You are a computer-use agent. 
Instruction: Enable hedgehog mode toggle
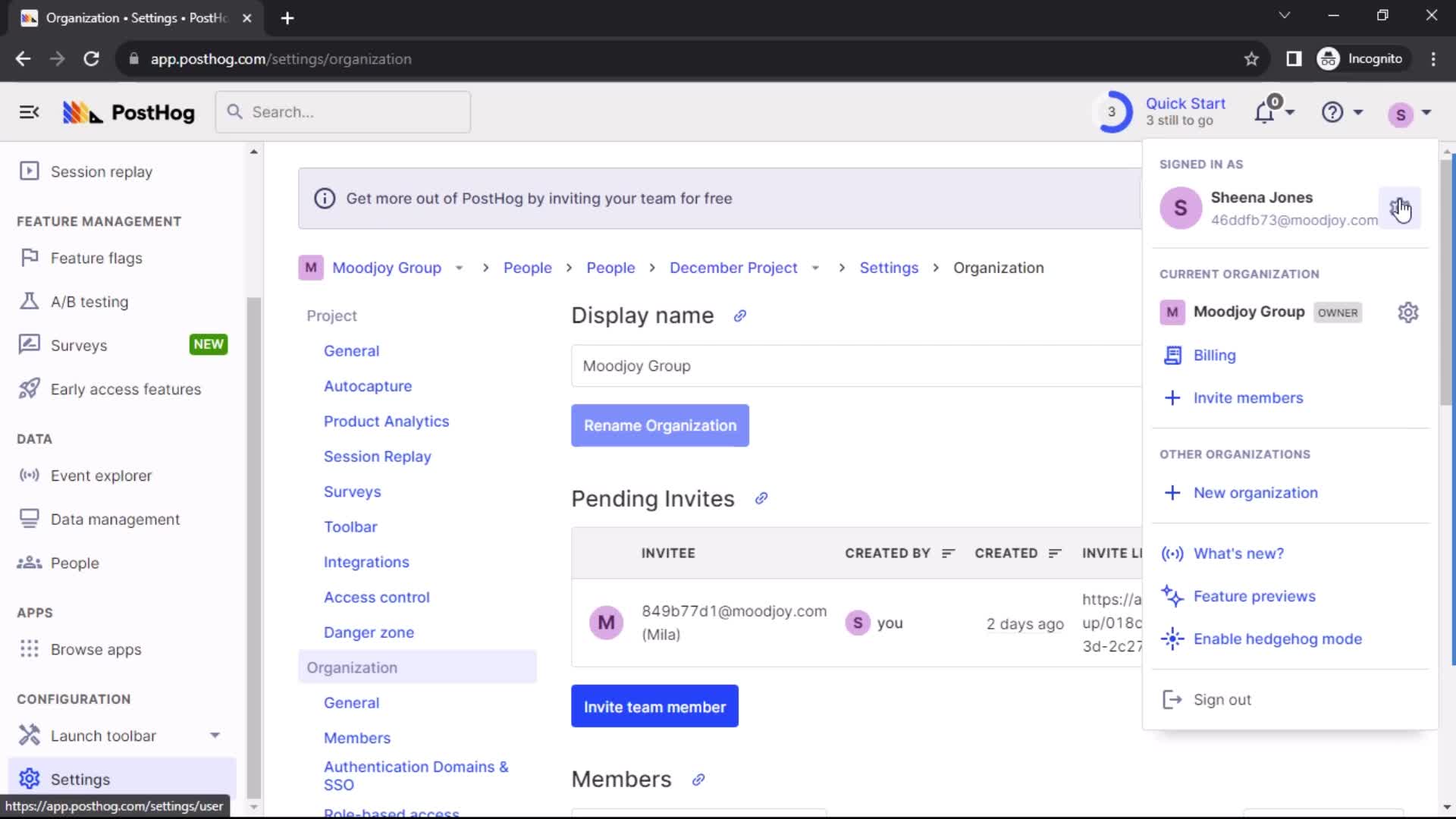tap(1279, 638)
